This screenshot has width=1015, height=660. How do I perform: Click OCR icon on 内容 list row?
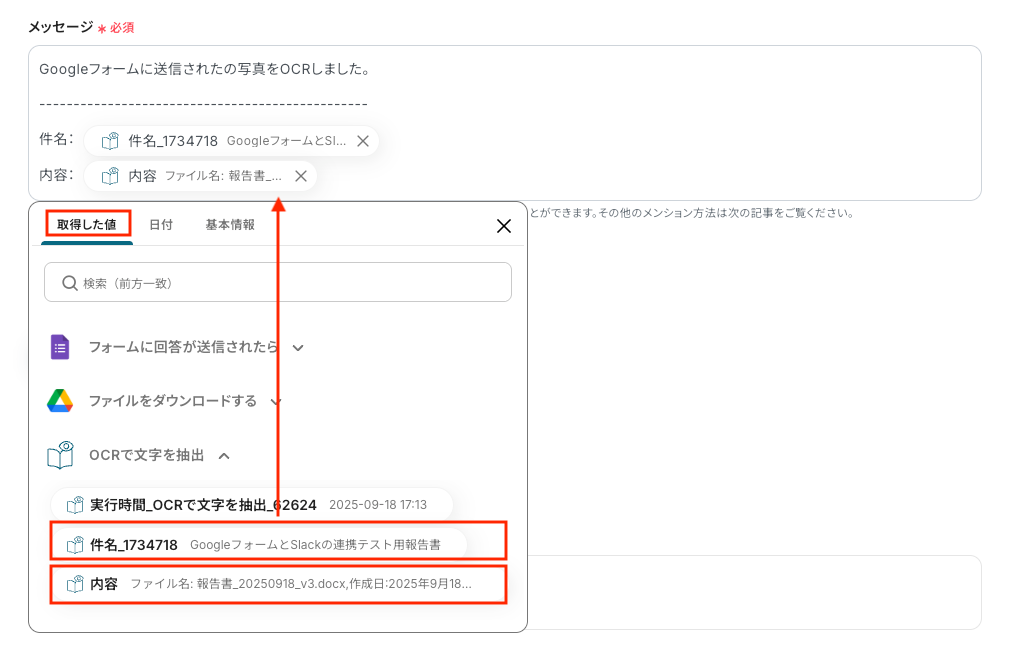click(x=75, y=584)
